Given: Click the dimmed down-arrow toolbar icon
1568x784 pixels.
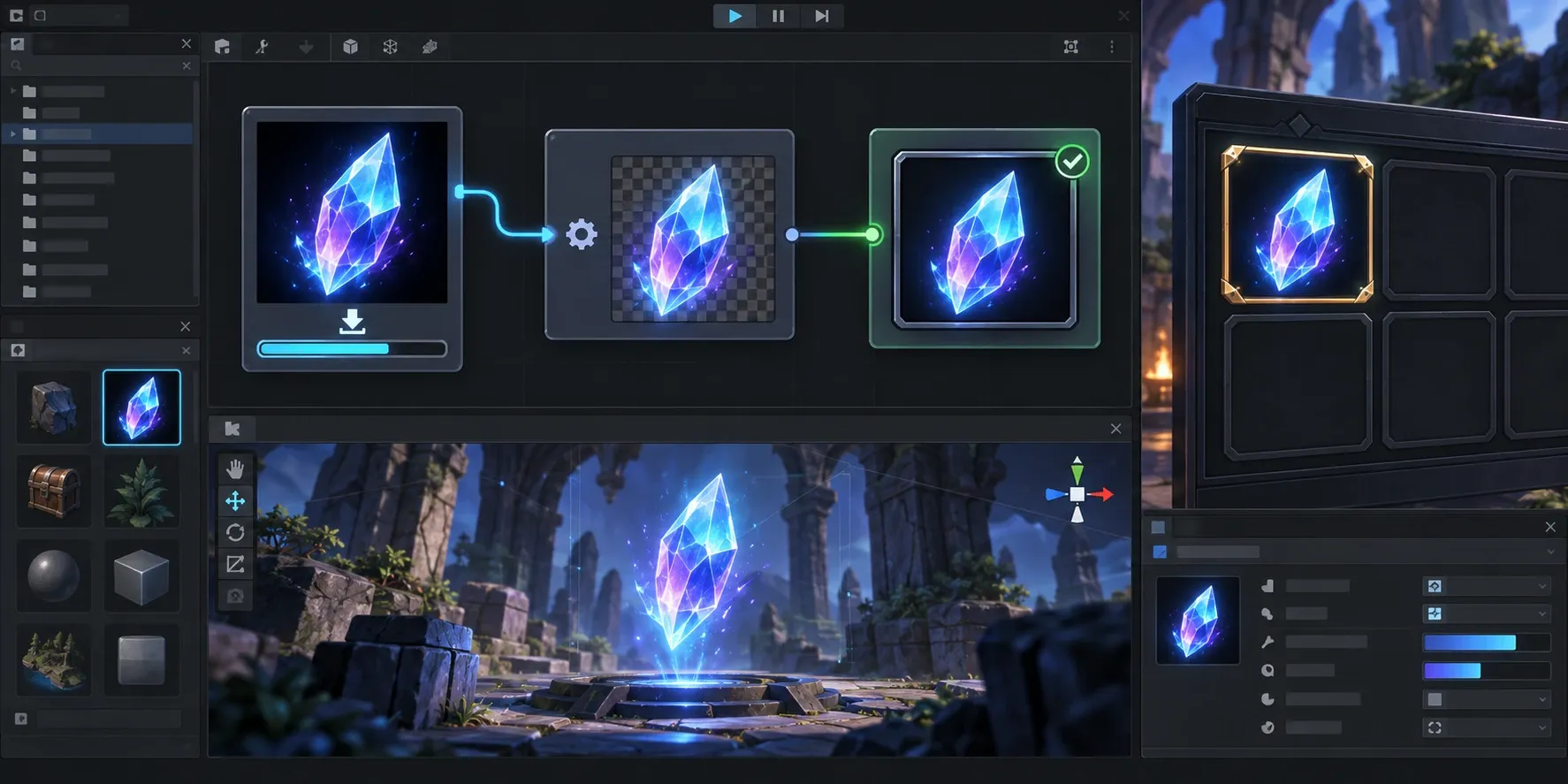Looking at the screenshot, I should coord(306,47).
